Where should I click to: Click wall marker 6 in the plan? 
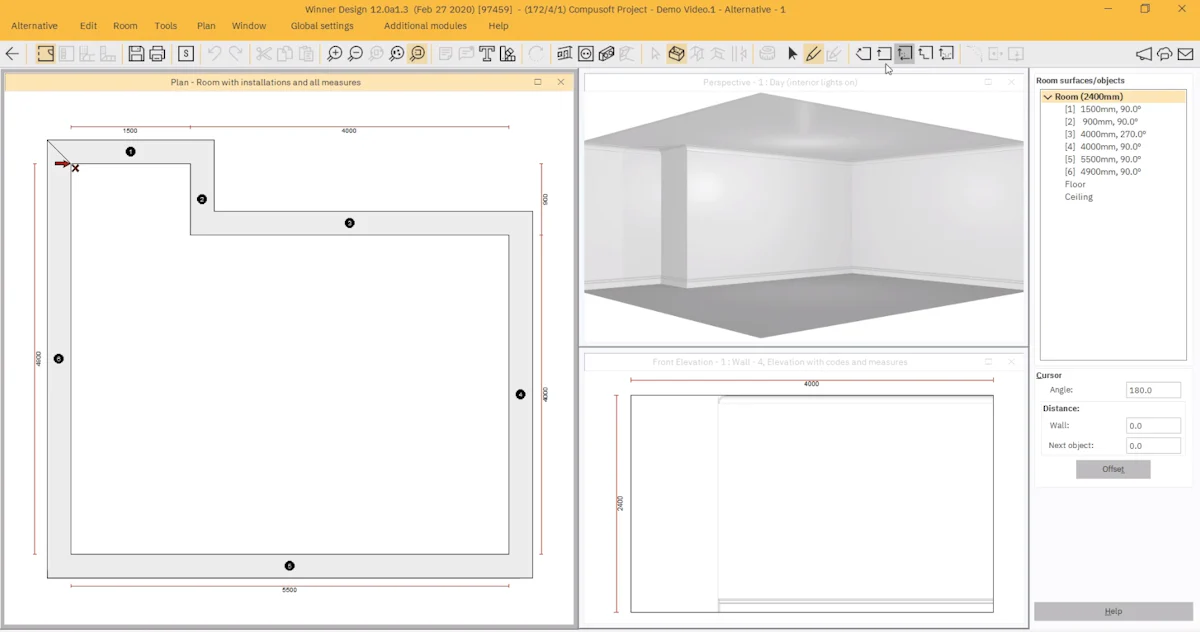coord(59,359)
